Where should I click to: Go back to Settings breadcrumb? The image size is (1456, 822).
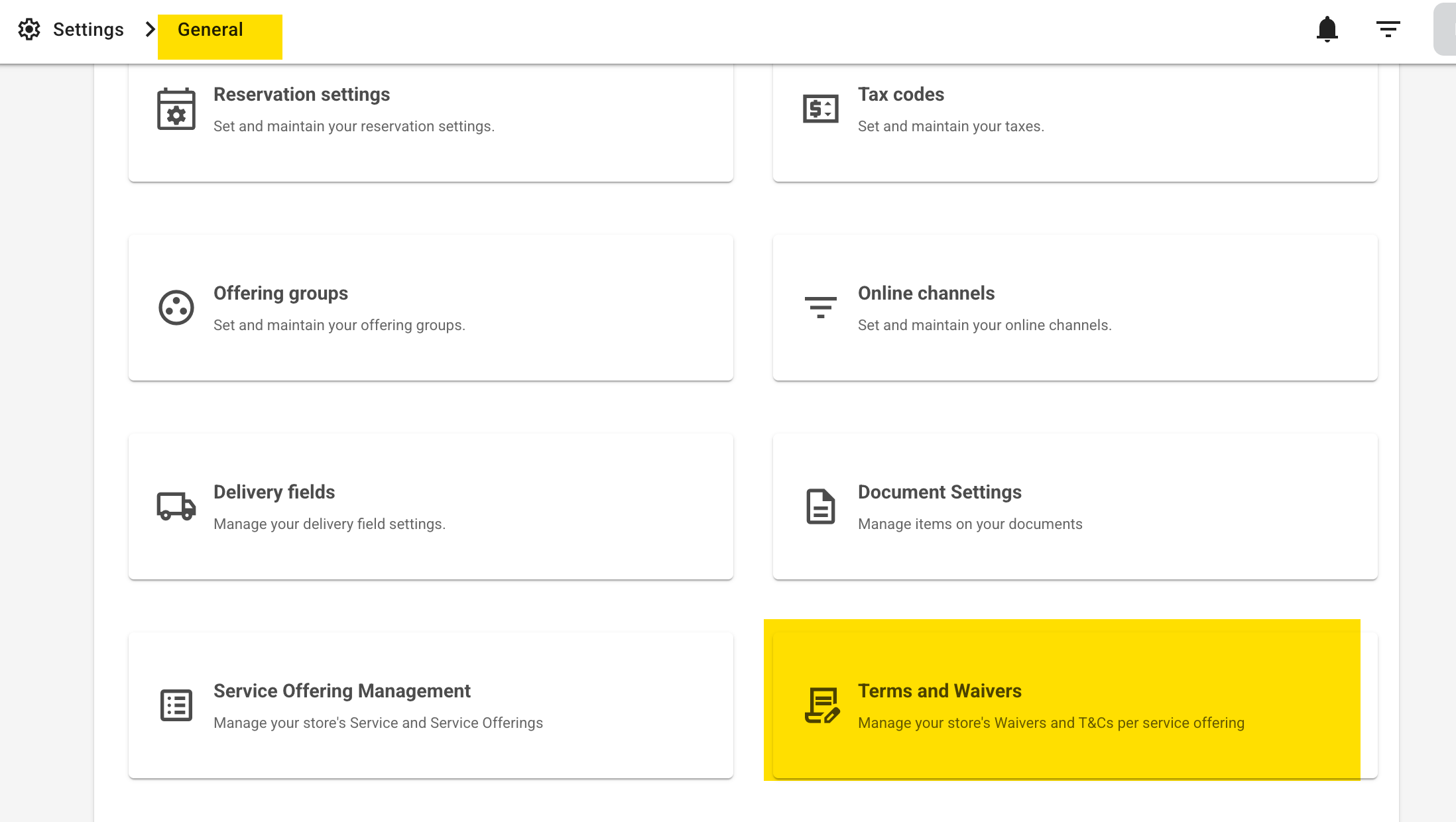88,30
